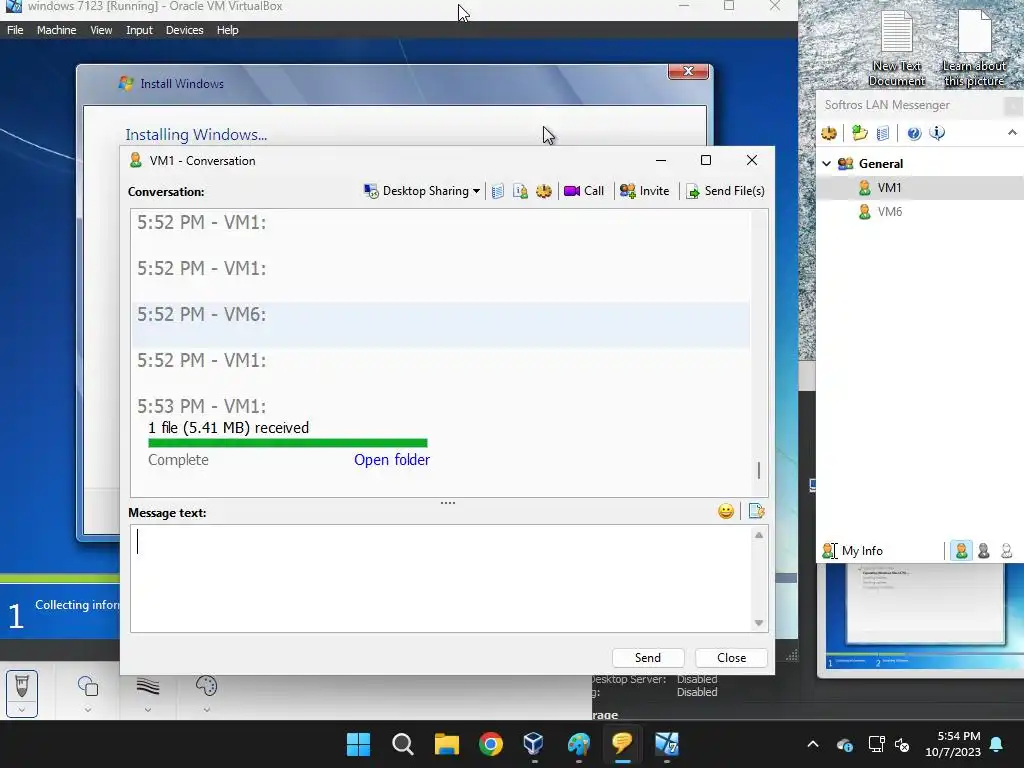Invite another user to the conversation
Image resolution: width=1024 pixels, height=768 pixels.
(x=645, y=191)
